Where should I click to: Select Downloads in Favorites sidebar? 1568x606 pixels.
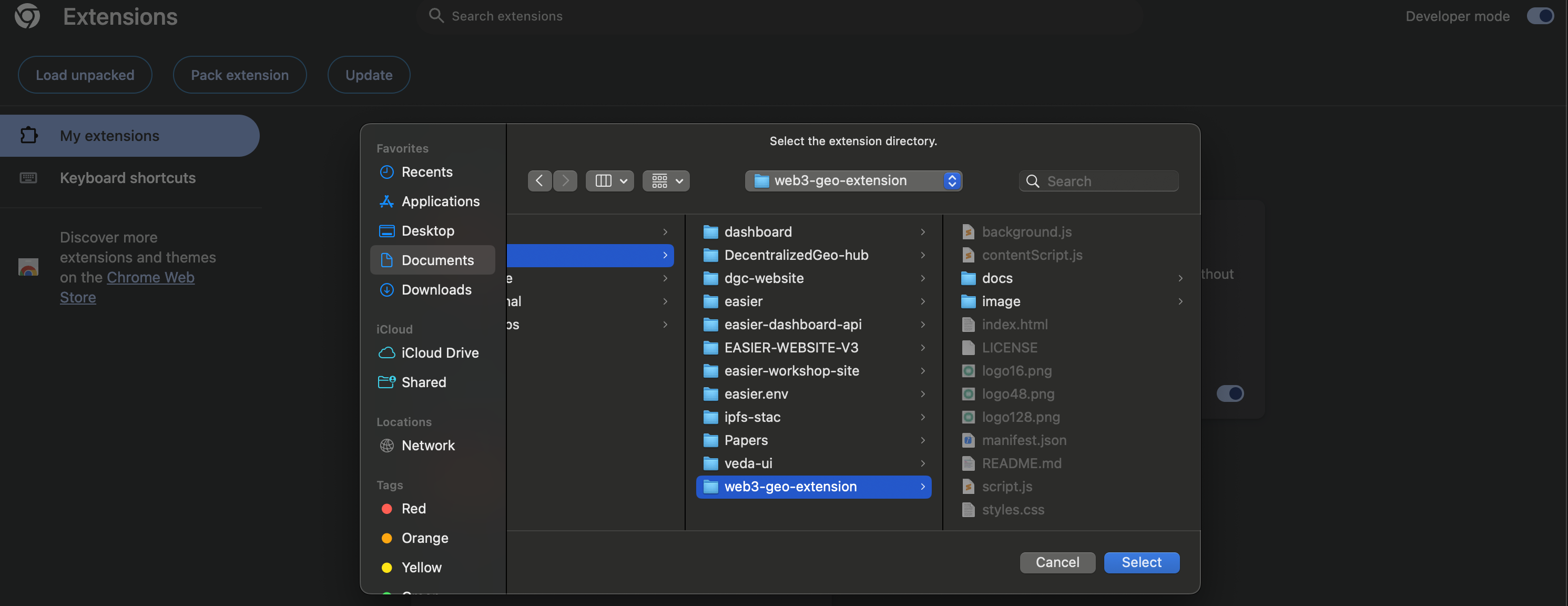tap(433, 290)
